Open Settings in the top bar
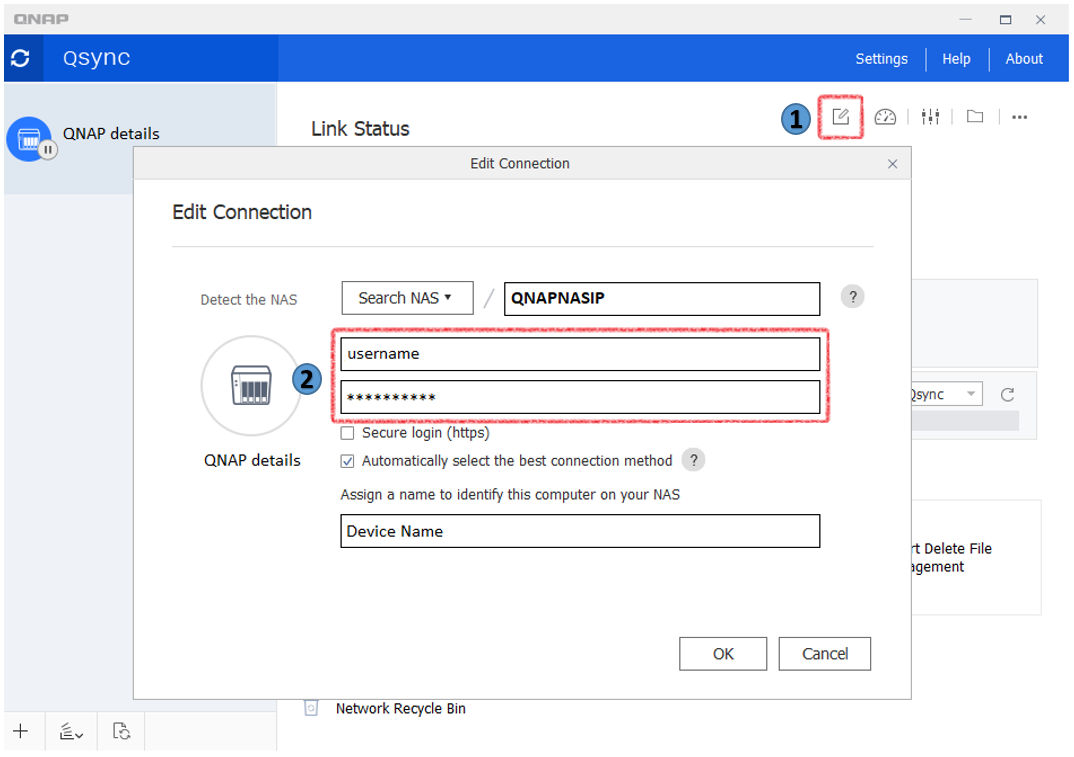Viewport: 1074px width, 757px height. pyautogui.click(x=881, y=59)
